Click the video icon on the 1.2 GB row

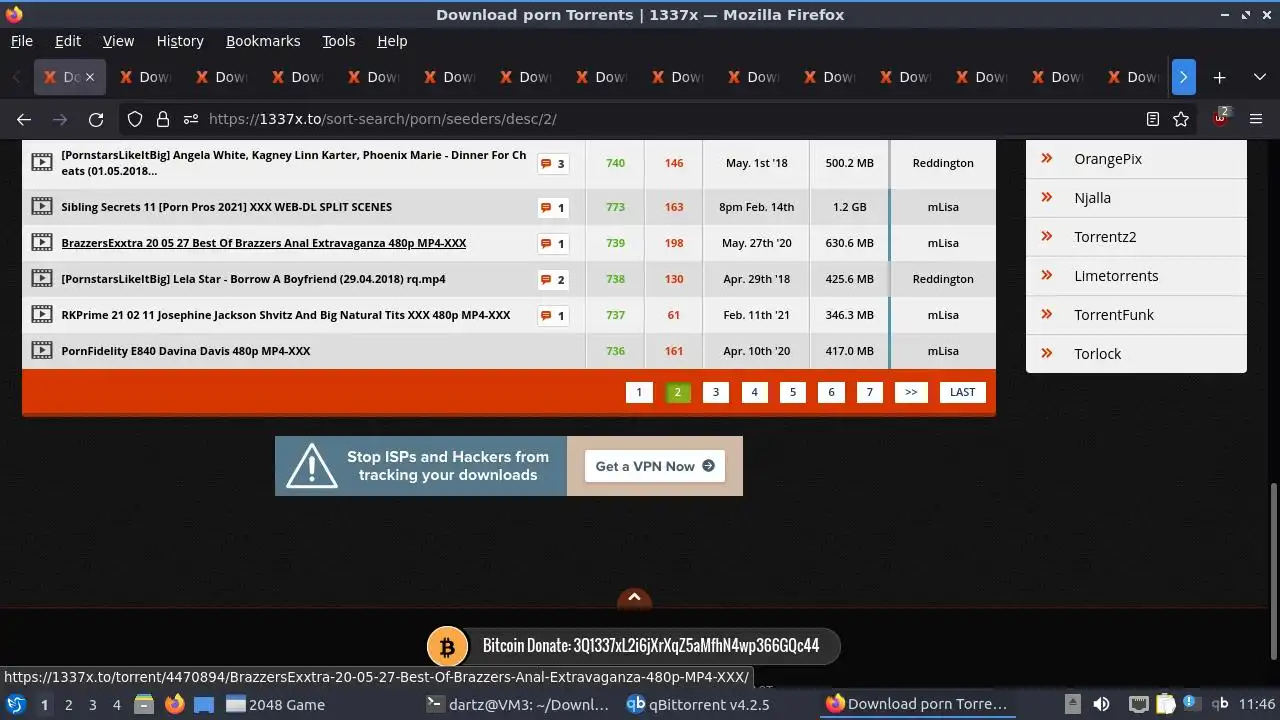tap(41, 207)
